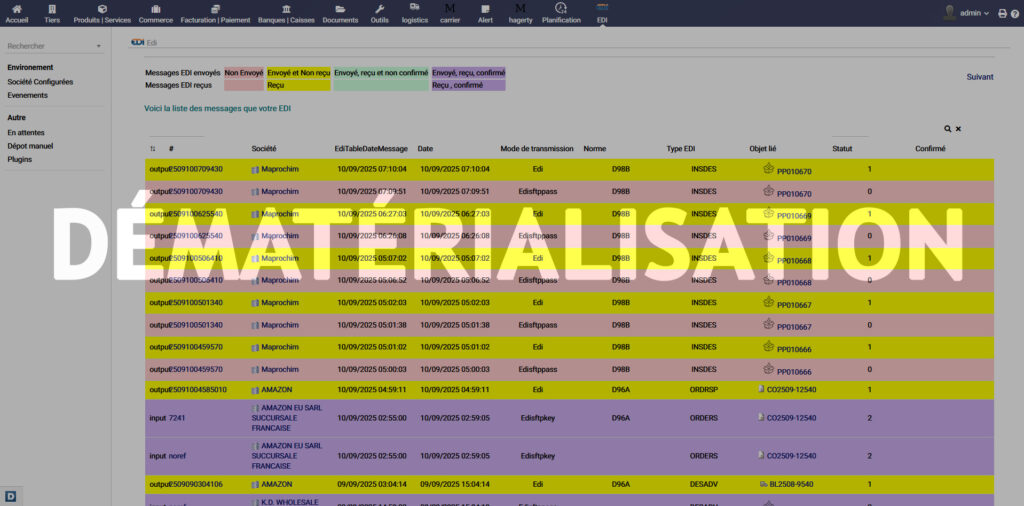Open the Planification clock icon

[x=560, y=13]
